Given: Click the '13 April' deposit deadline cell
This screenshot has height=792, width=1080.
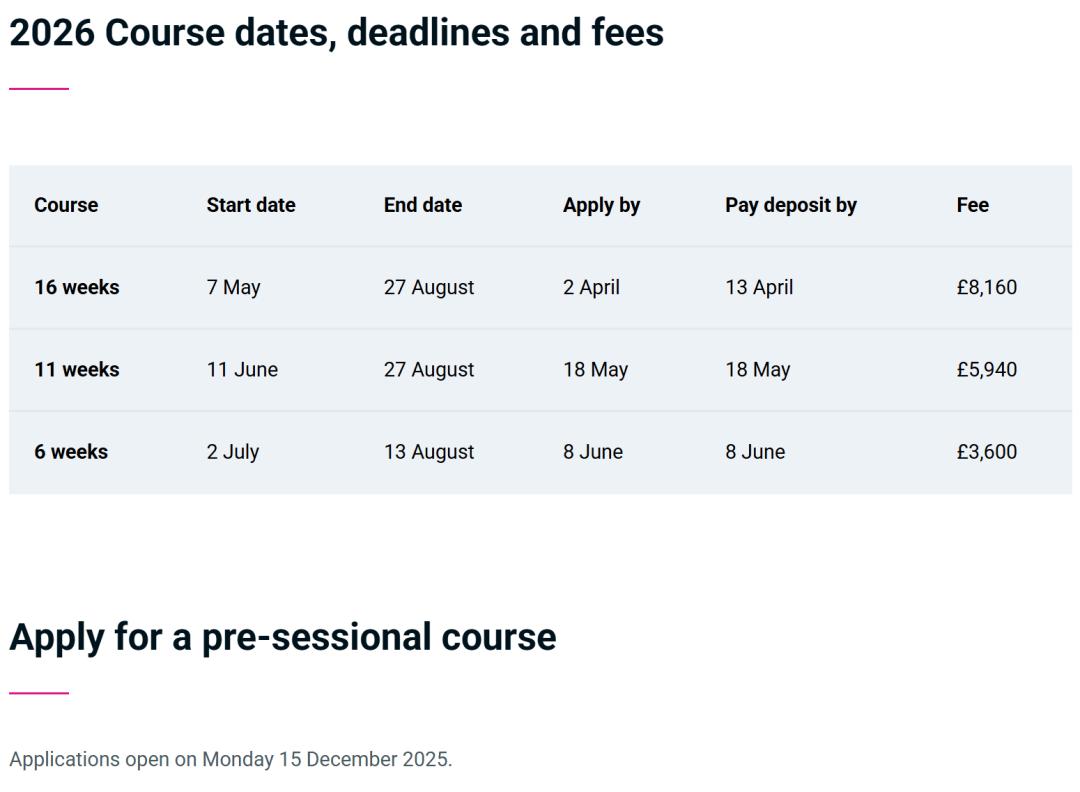Looking at the screenshot, I should click(759, 287).
